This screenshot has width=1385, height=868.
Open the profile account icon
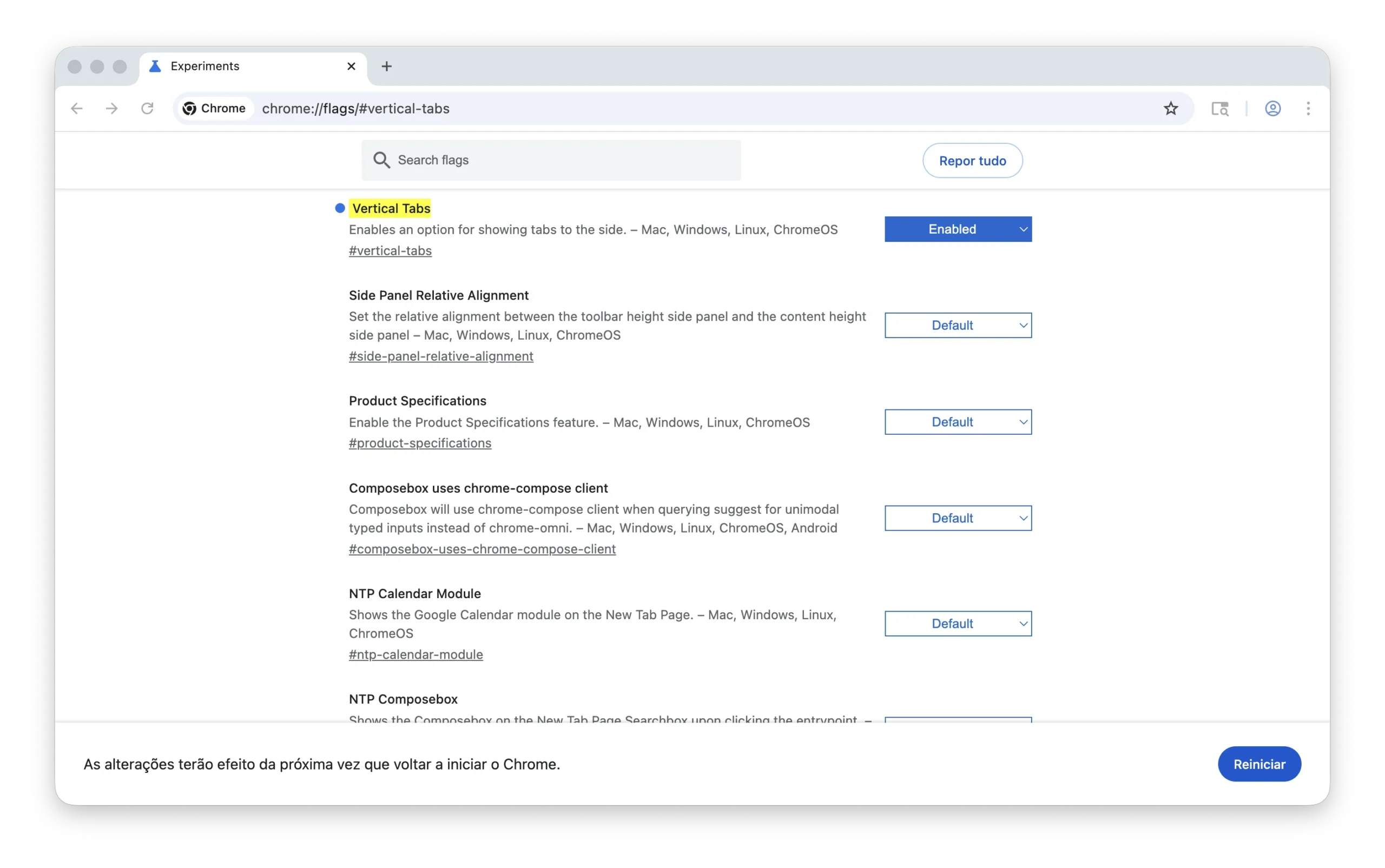1272,109
